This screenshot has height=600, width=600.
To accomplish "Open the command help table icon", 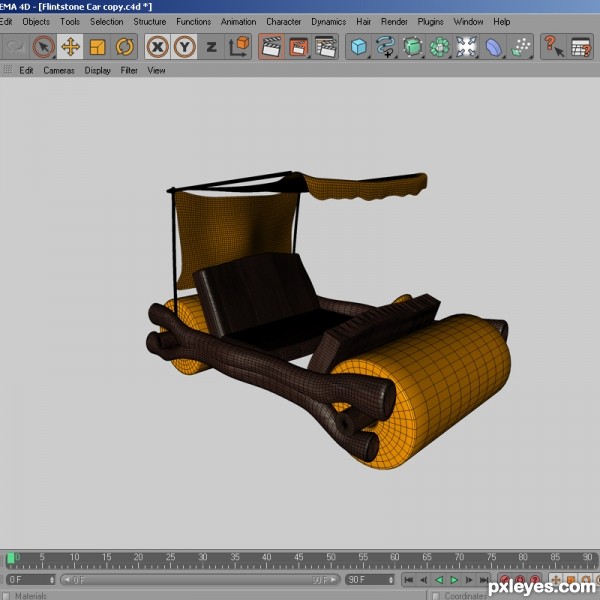I will (581, 47).
